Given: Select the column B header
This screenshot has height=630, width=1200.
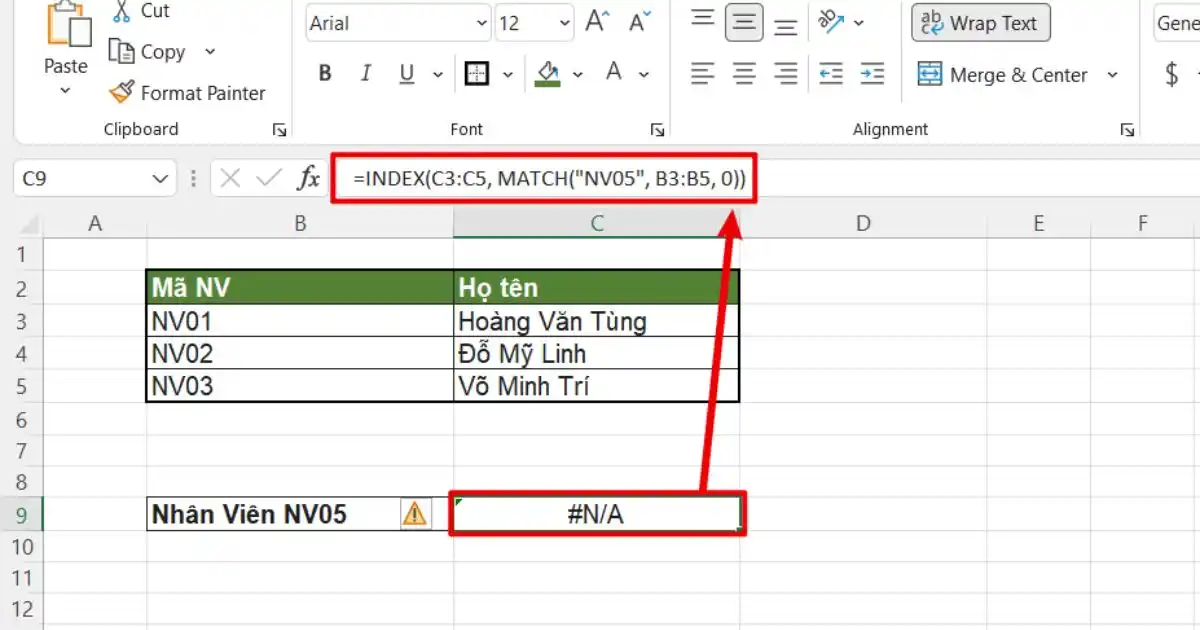Looking at the screenshot, I should 300,224.
